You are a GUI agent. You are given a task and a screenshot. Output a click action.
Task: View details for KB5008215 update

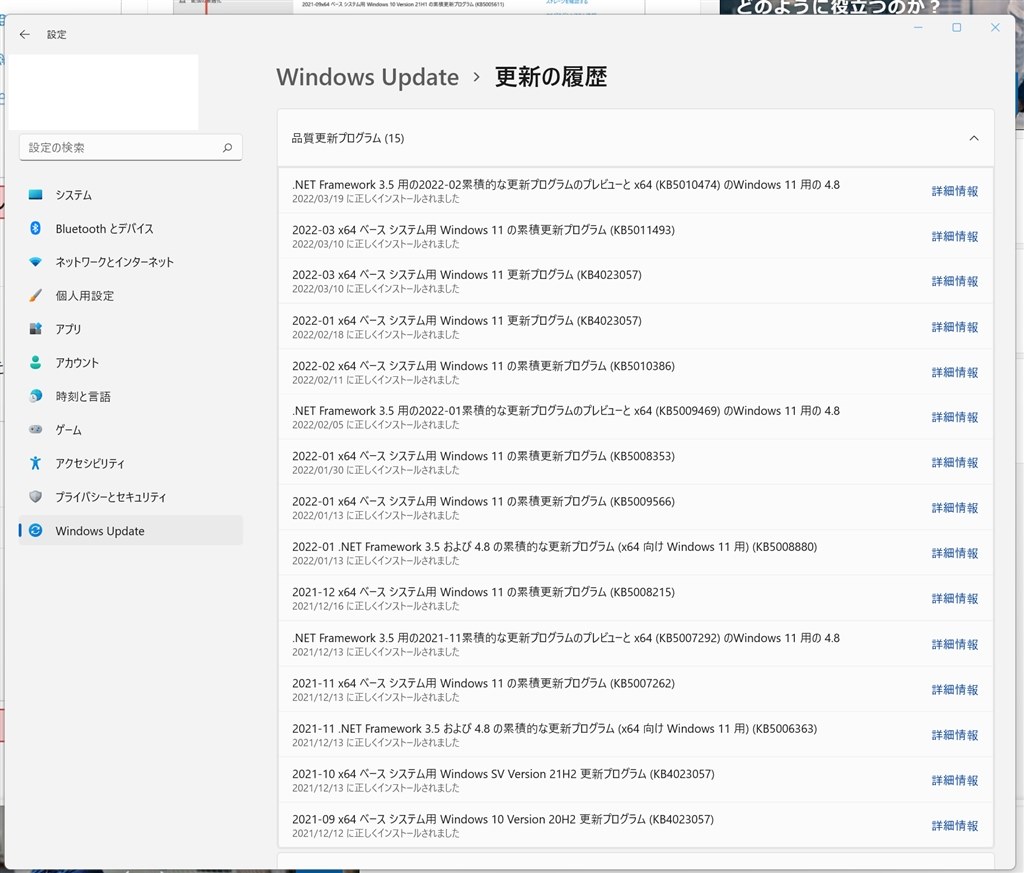pyautogui.click(x=954, y=598)
